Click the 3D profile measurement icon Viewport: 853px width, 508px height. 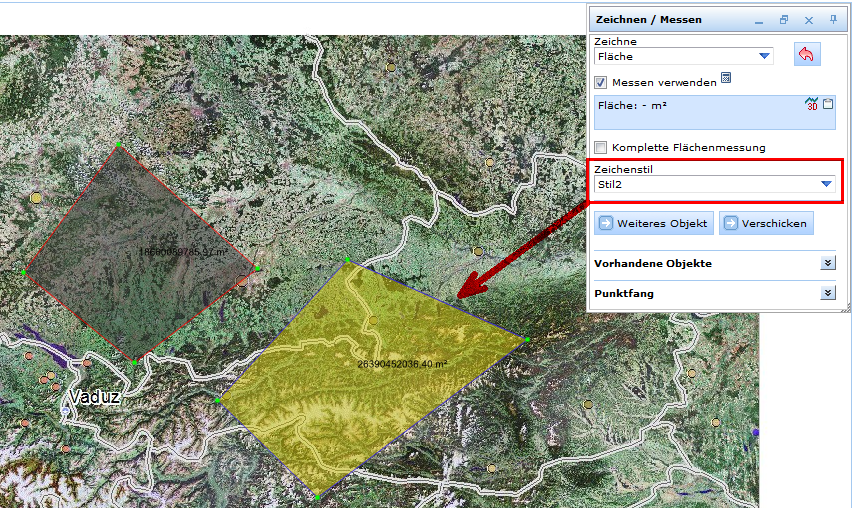(812, 104)
